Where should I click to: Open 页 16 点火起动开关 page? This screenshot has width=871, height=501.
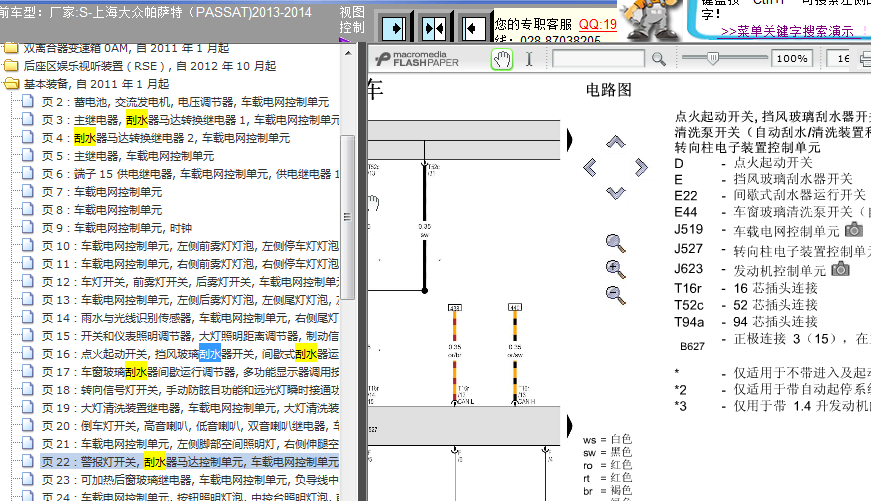coord(190,354)
